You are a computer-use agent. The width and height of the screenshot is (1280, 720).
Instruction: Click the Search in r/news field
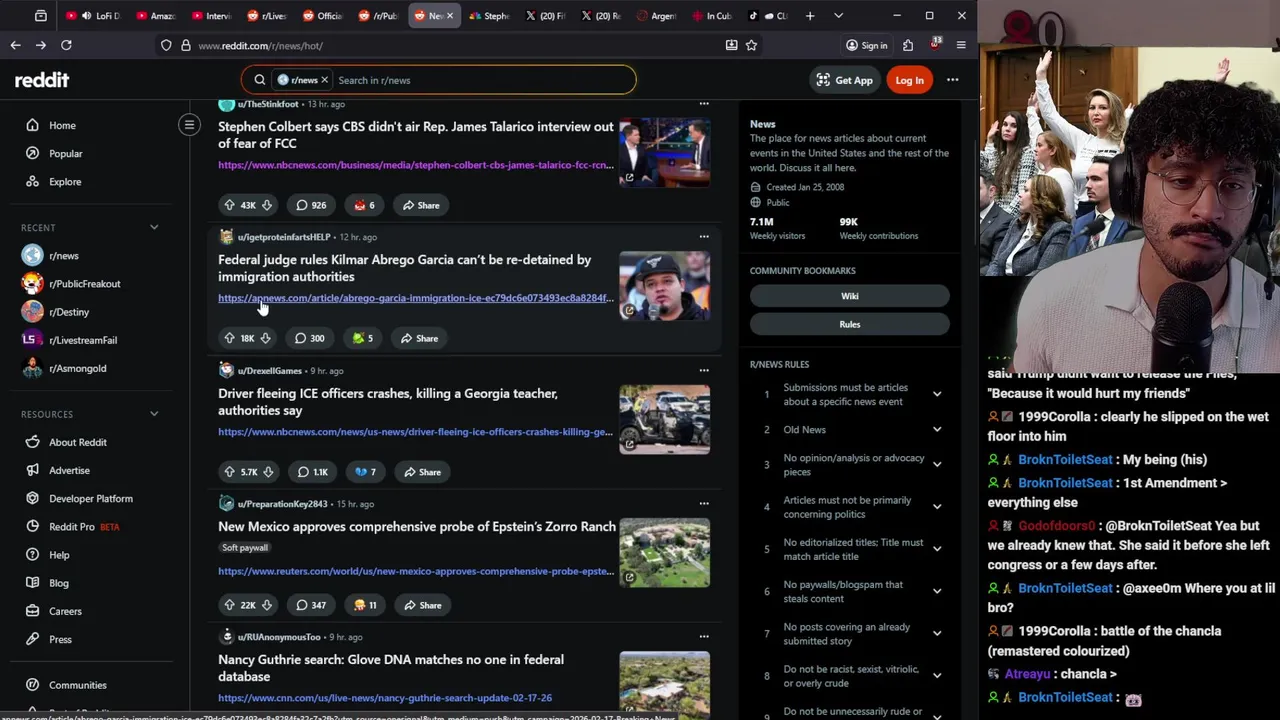[480, 80]
